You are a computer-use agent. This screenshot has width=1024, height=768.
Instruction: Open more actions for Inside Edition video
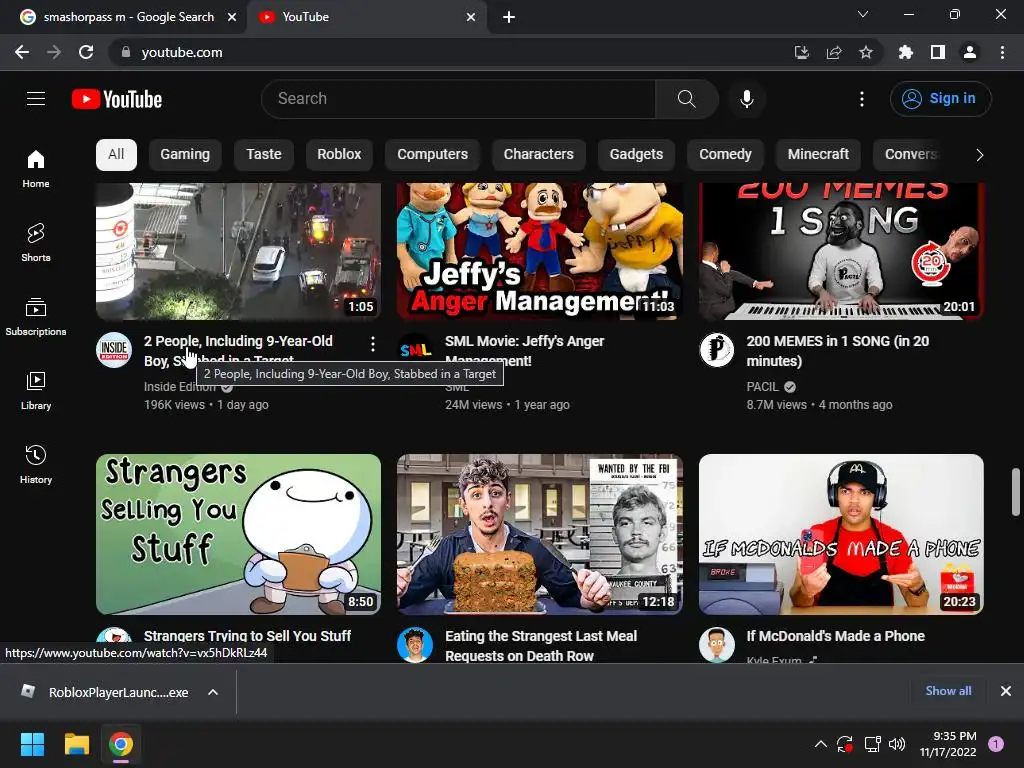[372, 344]
